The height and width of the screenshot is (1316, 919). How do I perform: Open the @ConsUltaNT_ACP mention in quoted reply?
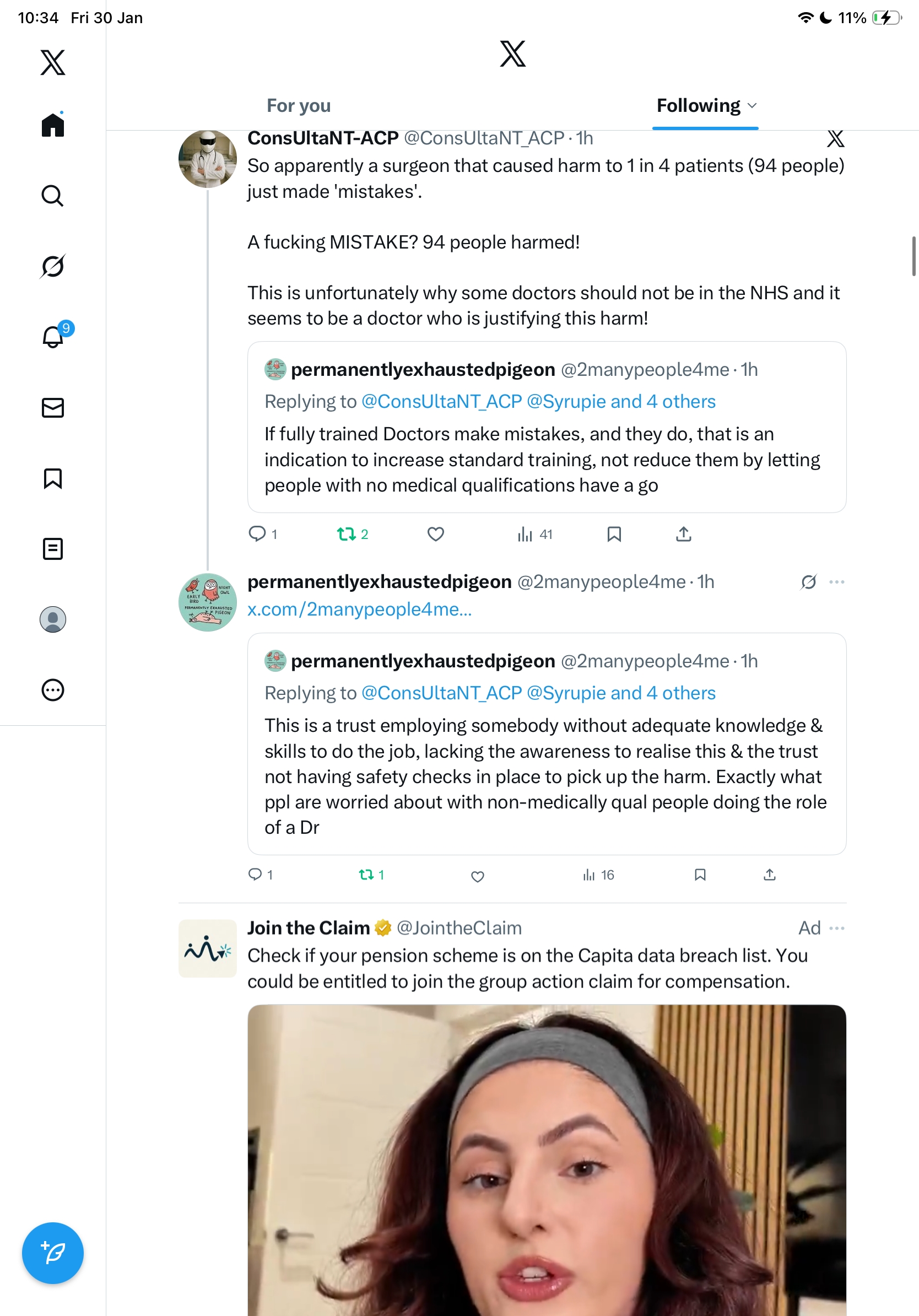coord(441,693)
